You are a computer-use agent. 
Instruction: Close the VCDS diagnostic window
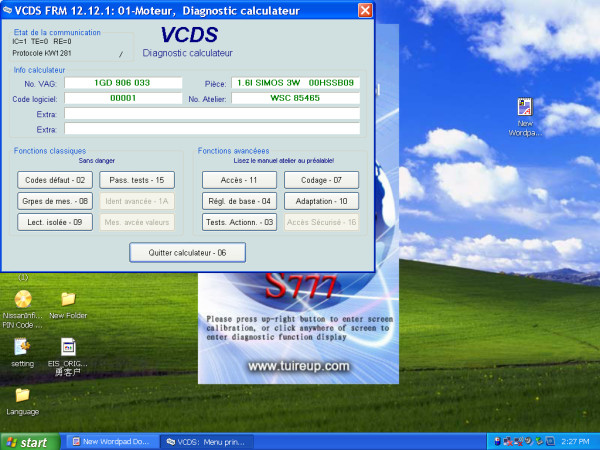click(365, 10)
